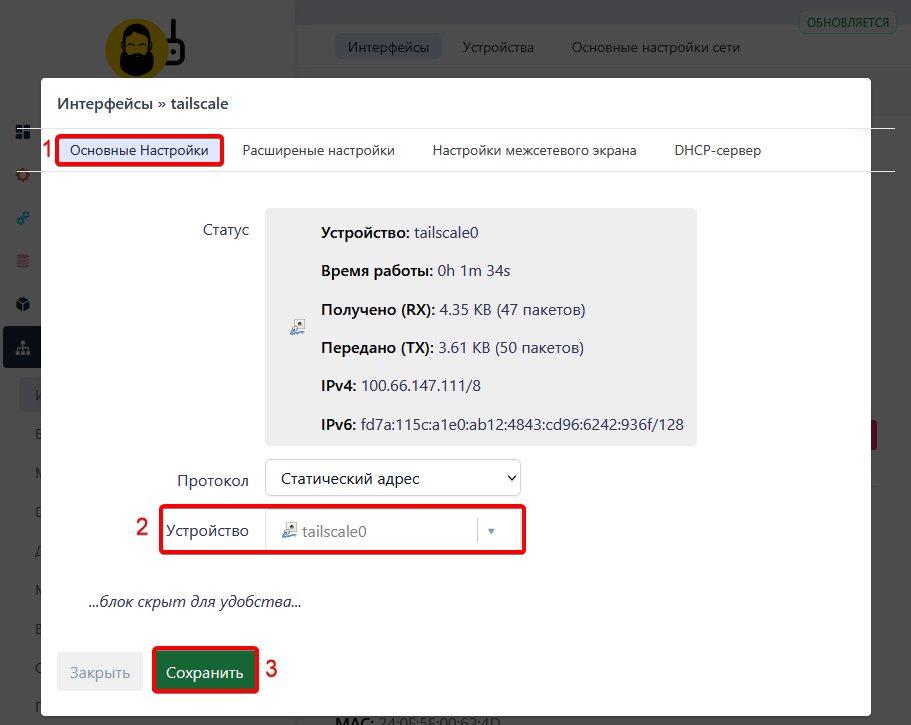911x725 pixels.
Task: Click the ОБНОВЛЯЕТСЯ status badge
Action: click(847, 21)
